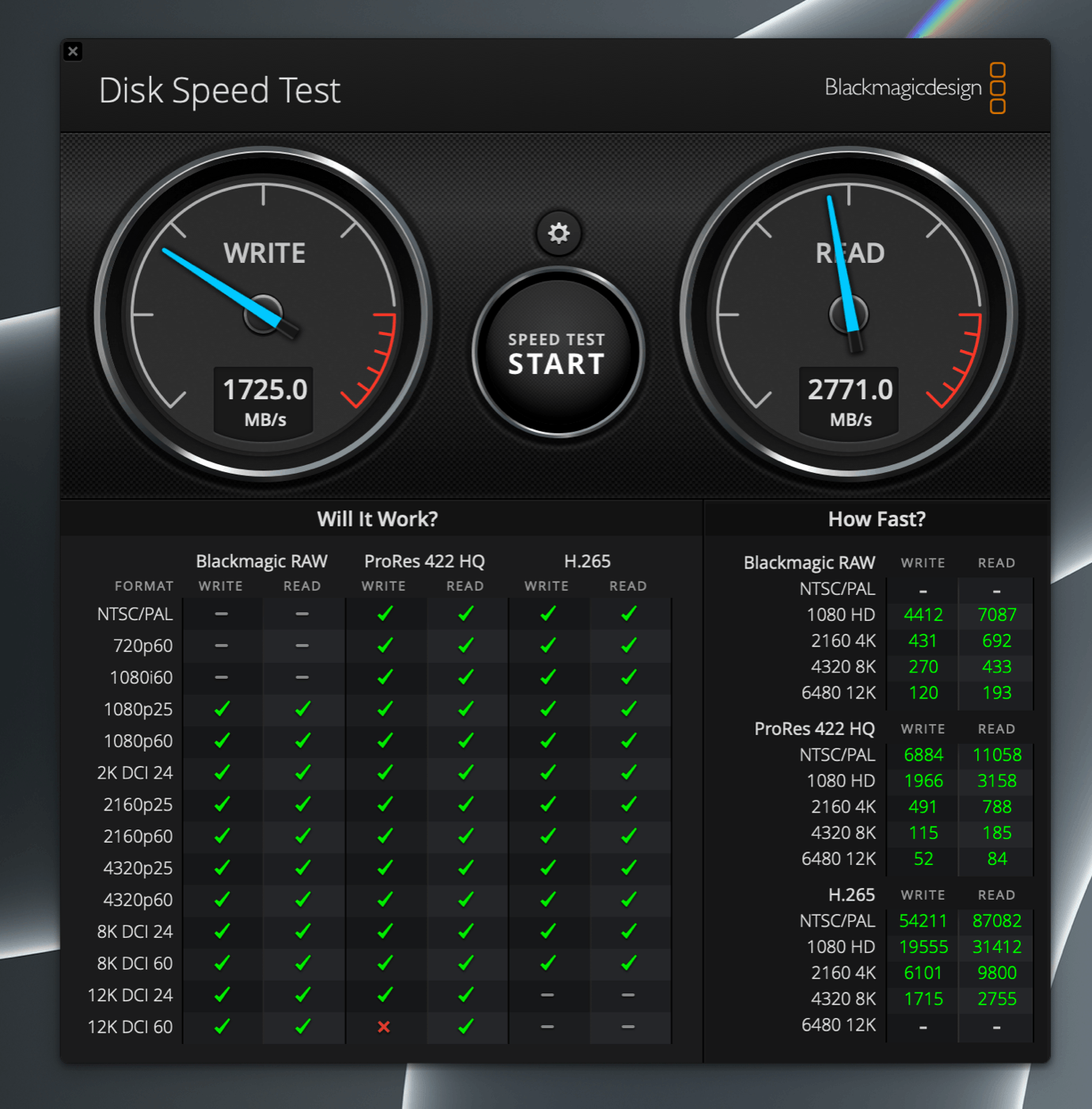Viewport: 1092px width, 1109px height.
Task: Click the 12K DCI 24 ProRes write checkmark
Action: pyautogui.click(x=385, y=995)
